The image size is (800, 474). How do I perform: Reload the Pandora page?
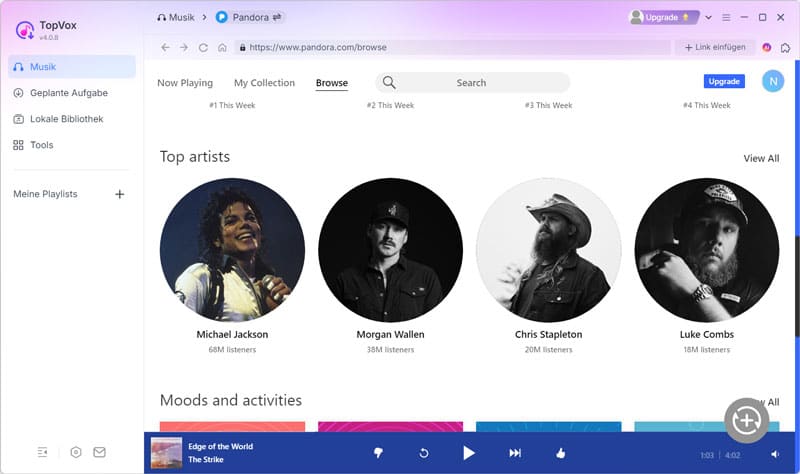(203, 47)
